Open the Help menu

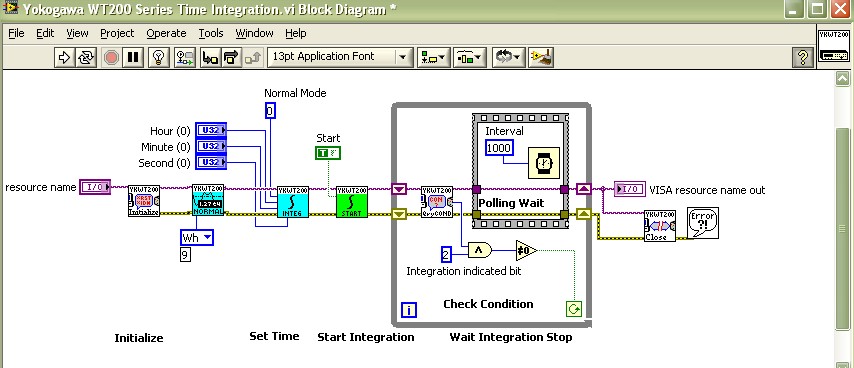pyautogui.click(x=296, y=33)
